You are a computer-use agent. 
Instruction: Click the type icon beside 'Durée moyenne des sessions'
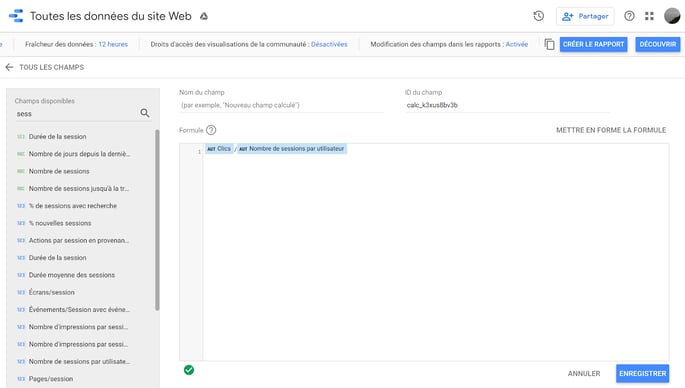pyautogui.click(x=21, y=275)
